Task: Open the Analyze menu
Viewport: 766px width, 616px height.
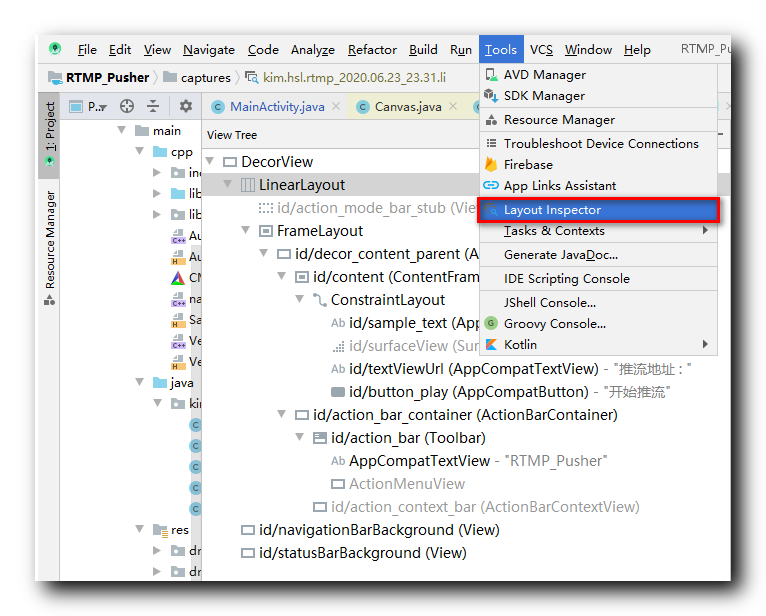Action: pos(313,50)
